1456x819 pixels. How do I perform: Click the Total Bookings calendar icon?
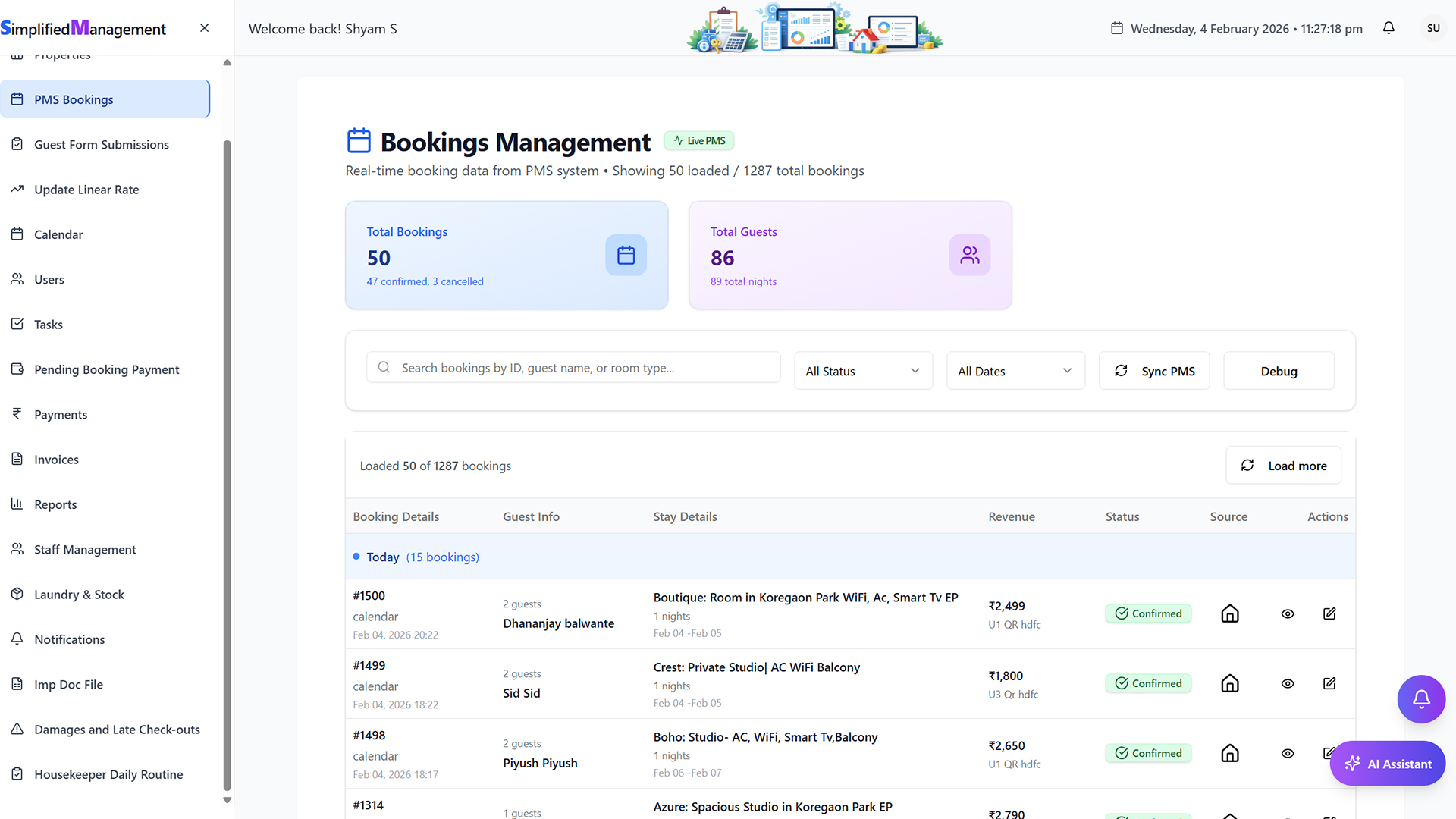click(x=626, y=255)
